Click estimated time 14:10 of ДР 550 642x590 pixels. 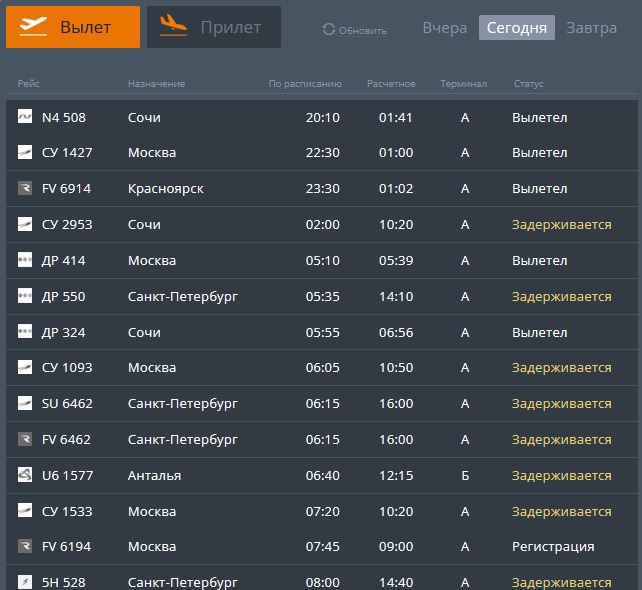[x=396, y=296]
